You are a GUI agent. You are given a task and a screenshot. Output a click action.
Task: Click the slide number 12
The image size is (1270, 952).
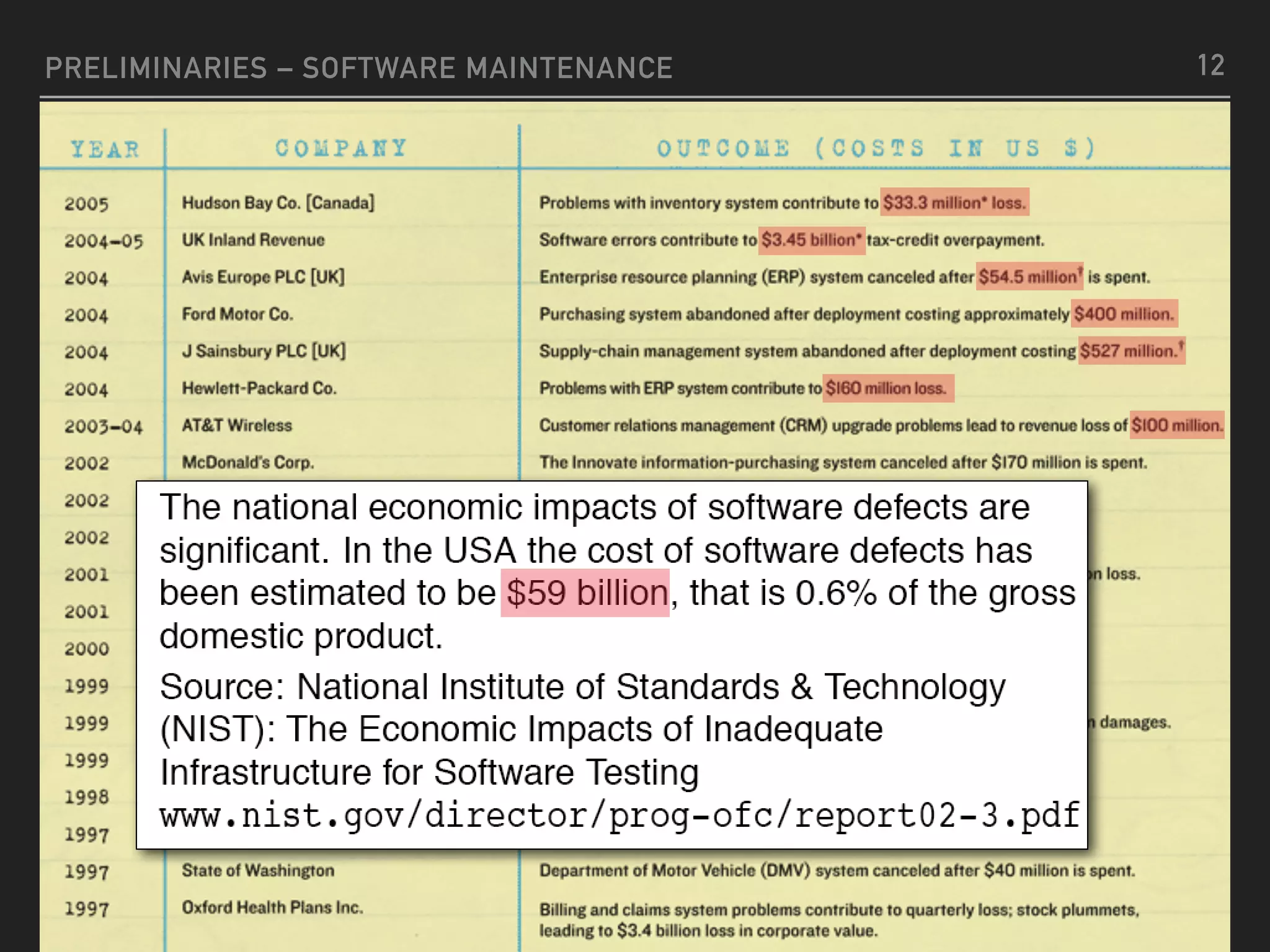pyautogui.click(x=1210, y=66)
